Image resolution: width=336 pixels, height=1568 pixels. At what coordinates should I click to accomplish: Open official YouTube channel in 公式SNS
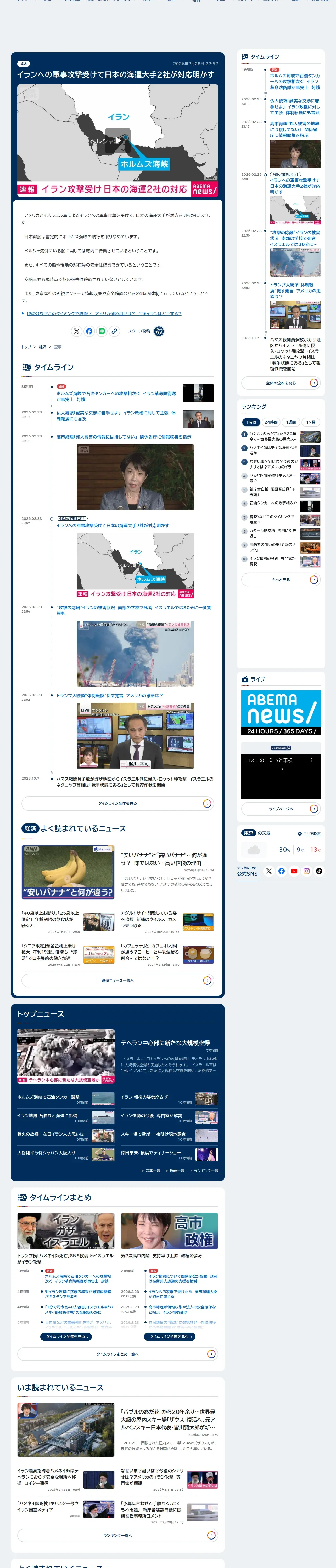[294, 871]
